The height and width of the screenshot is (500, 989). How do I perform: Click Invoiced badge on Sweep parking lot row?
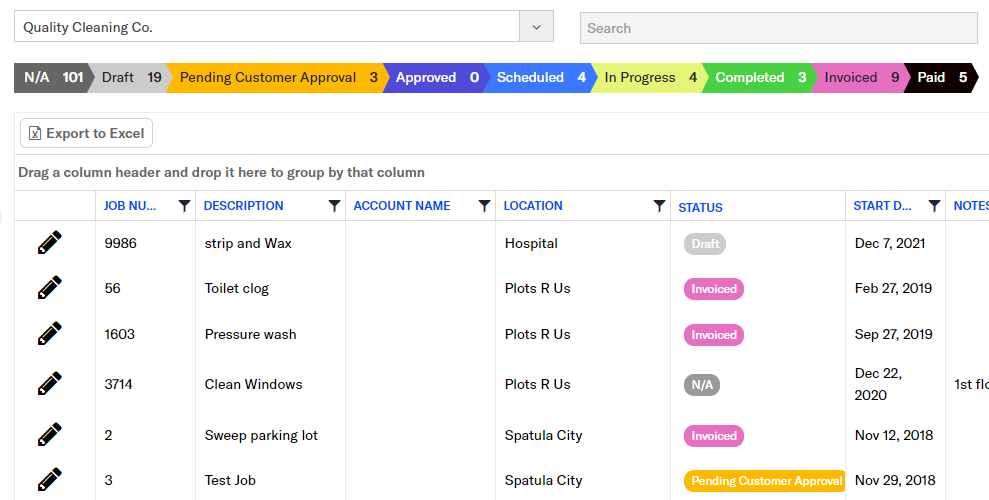click(713, 436)
